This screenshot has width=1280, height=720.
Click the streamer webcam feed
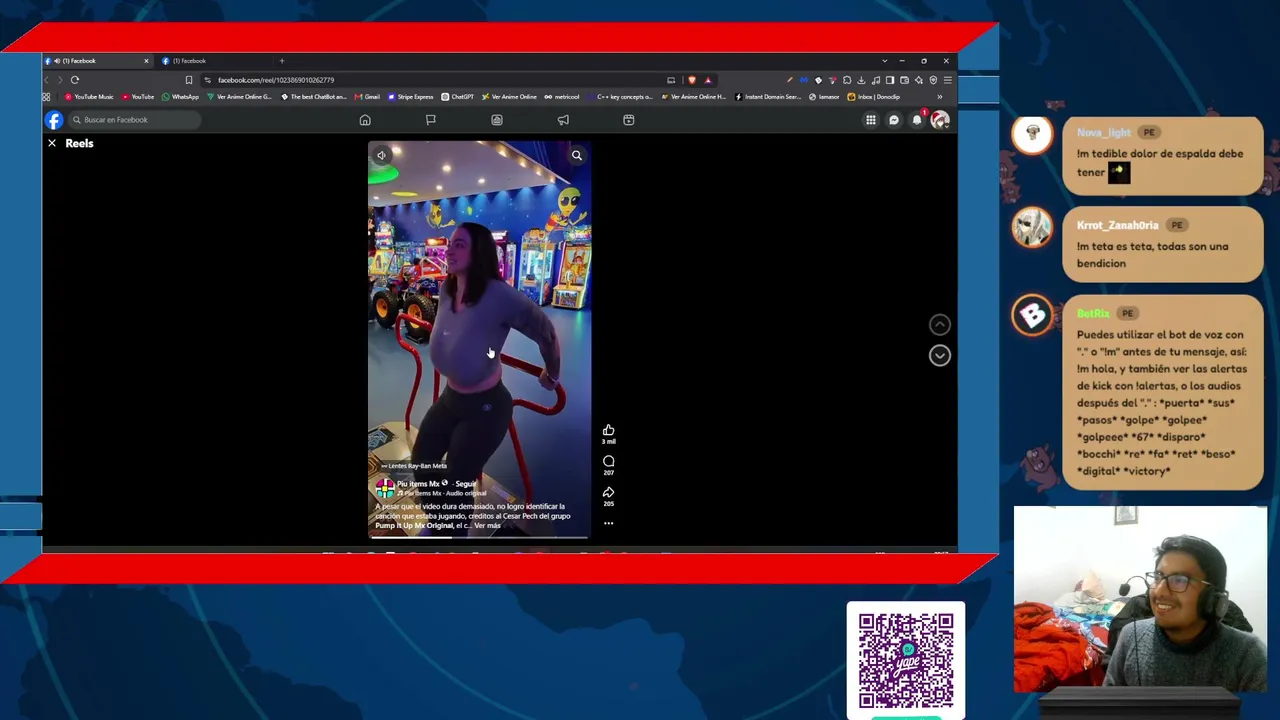[1140, 600]
